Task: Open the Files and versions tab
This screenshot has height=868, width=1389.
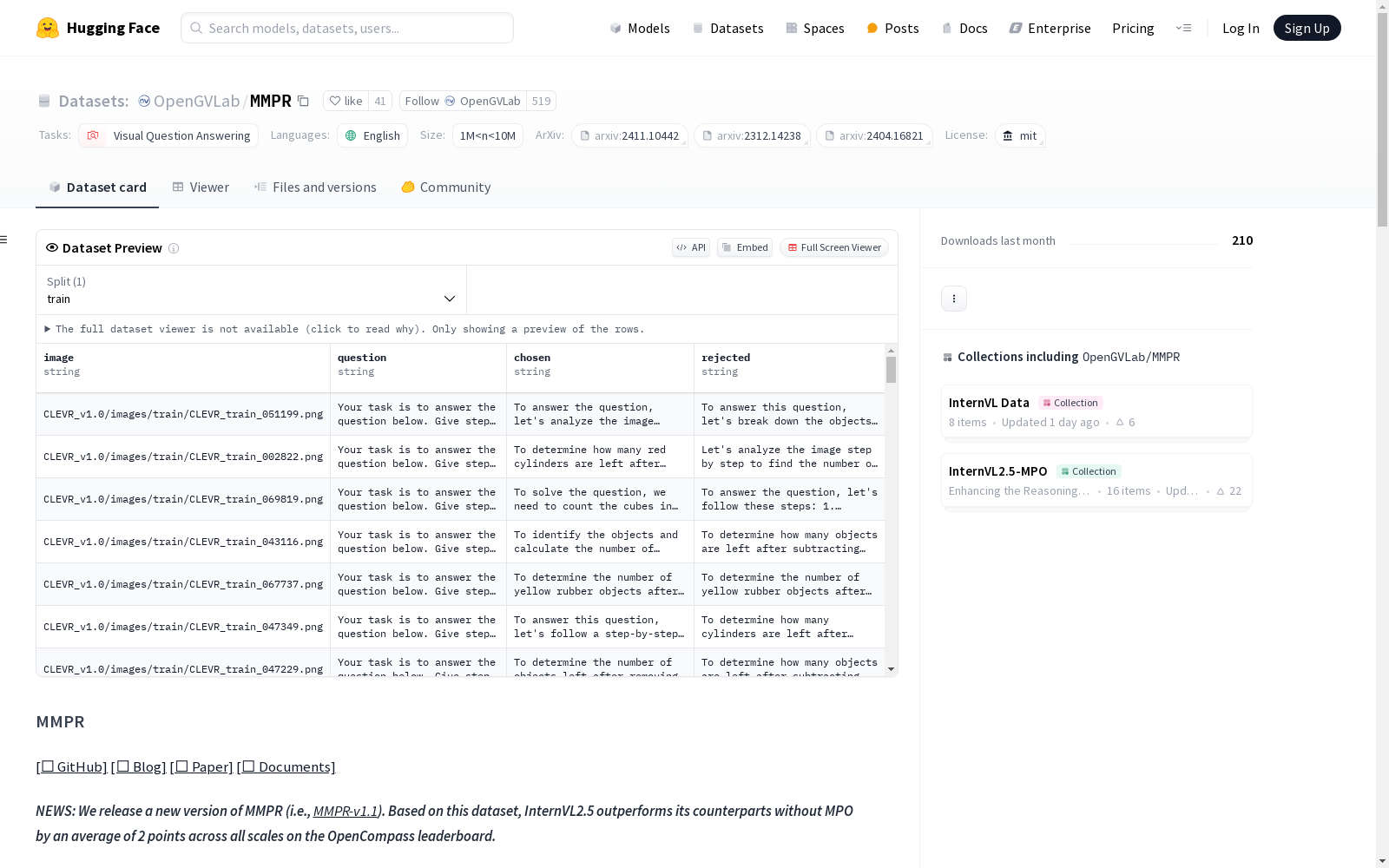Action: [x=315, y=187]
